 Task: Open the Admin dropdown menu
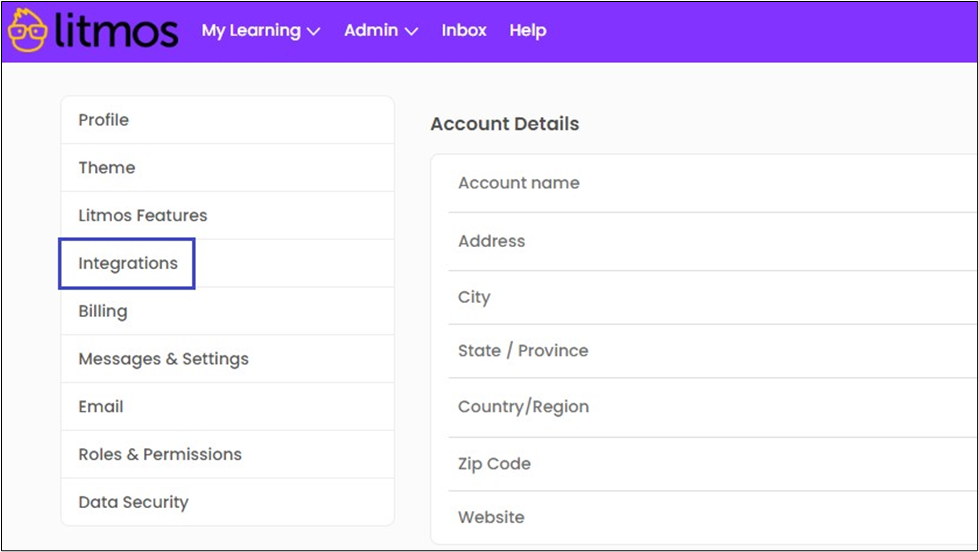coord(380,31)
